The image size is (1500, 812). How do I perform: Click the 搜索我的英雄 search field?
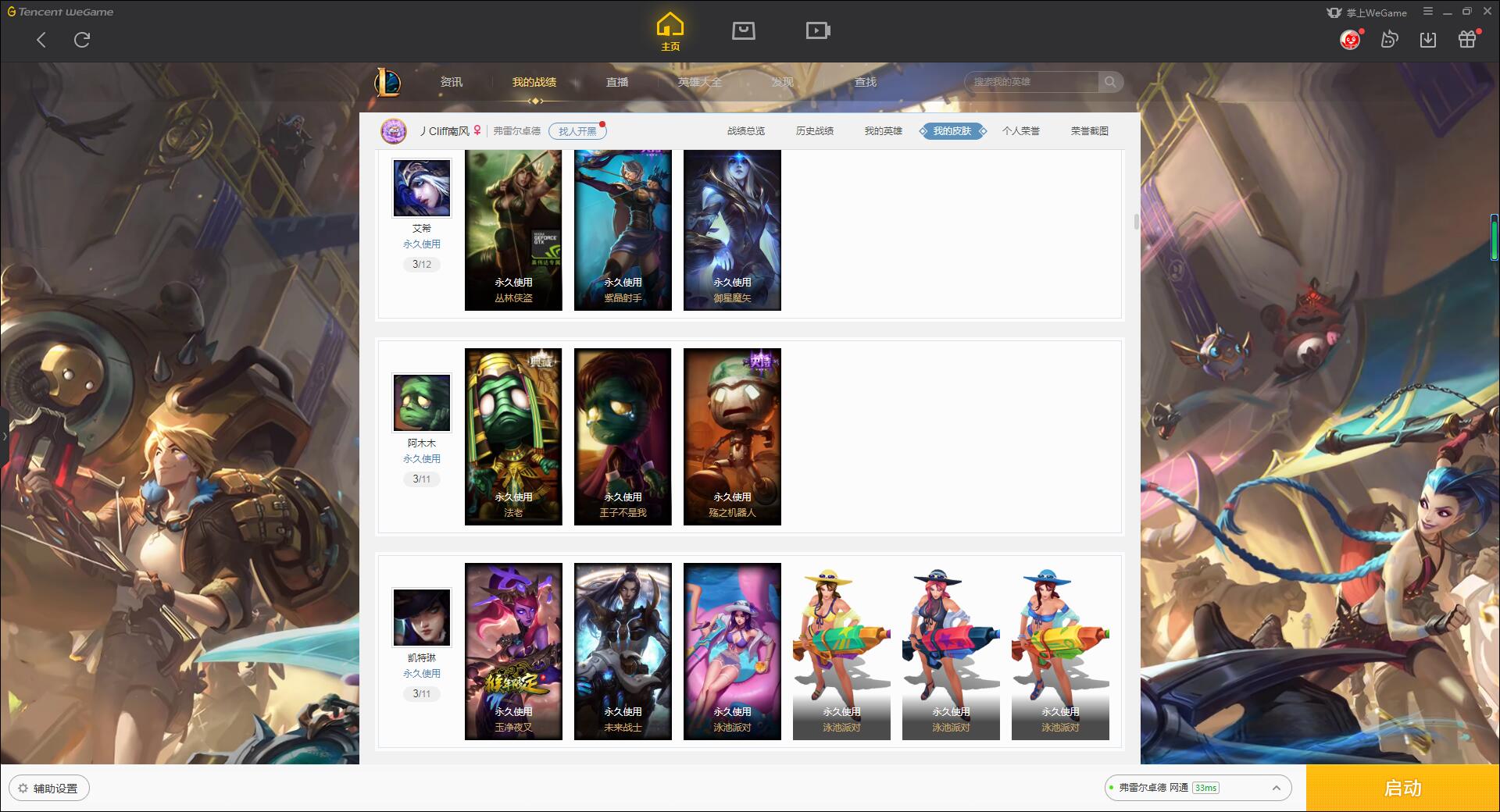click(x=1032, y=82)
